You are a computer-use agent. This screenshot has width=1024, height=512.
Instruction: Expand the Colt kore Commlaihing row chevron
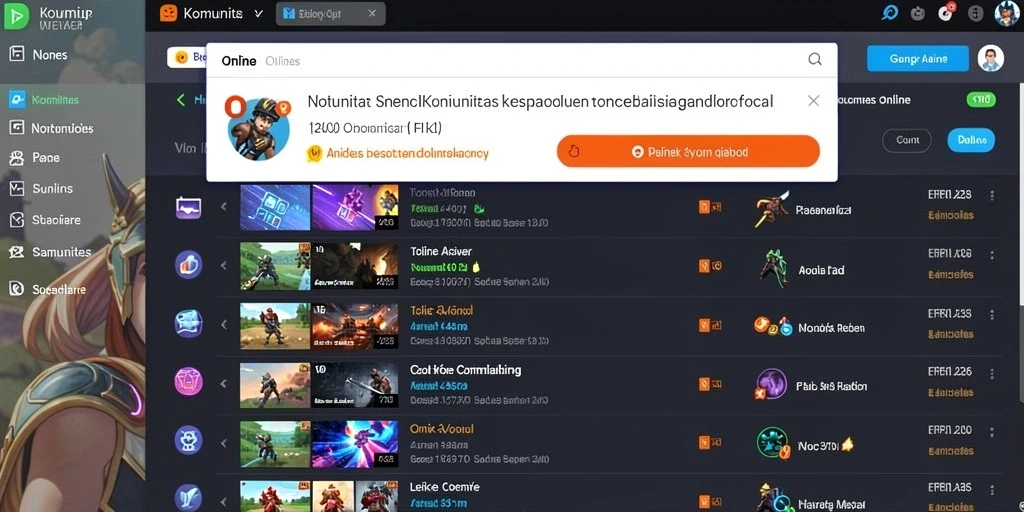(223, 383)
